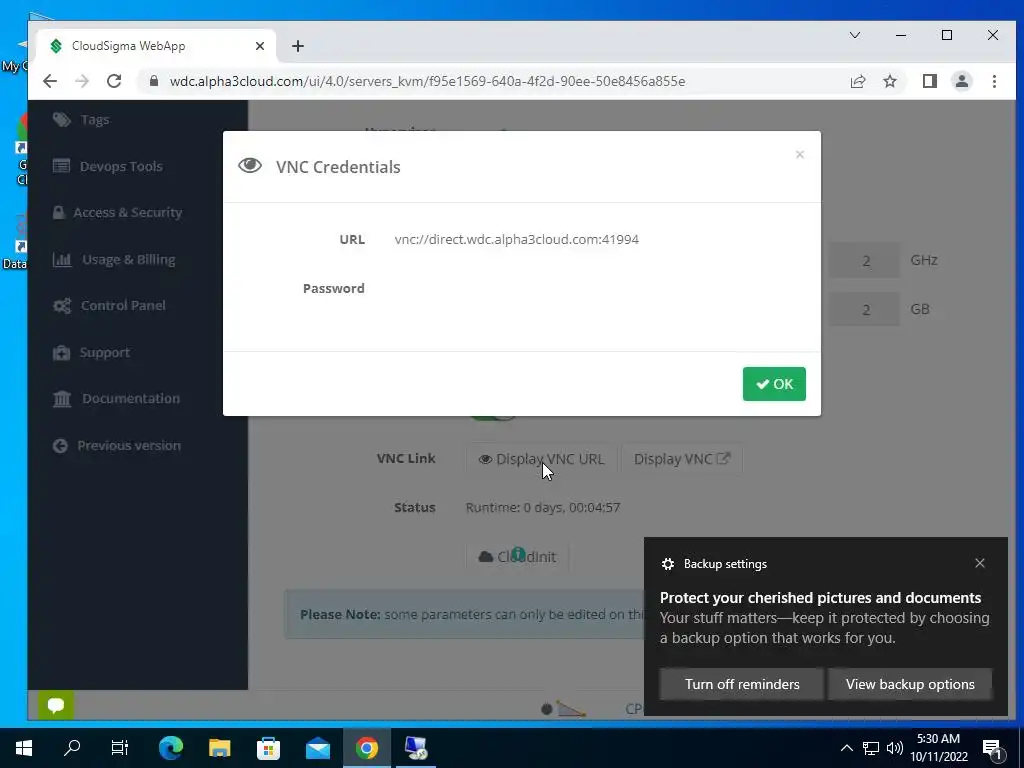Click the Chrome taskbar icon
This screenshot has width=1024, height=768.
tap(366, 748)
